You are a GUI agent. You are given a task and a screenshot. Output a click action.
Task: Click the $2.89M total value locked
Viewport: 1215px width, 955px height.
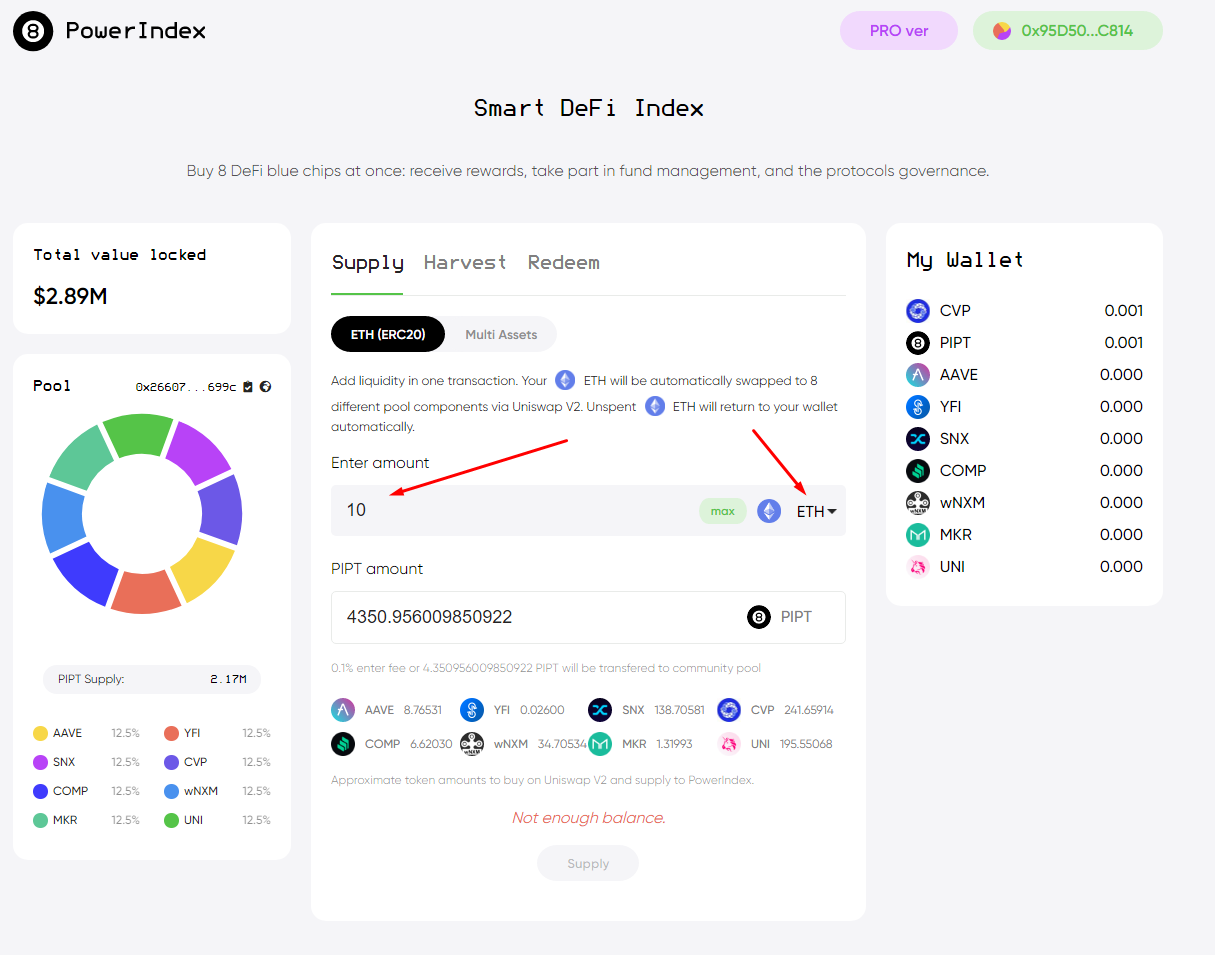point(70,296)
